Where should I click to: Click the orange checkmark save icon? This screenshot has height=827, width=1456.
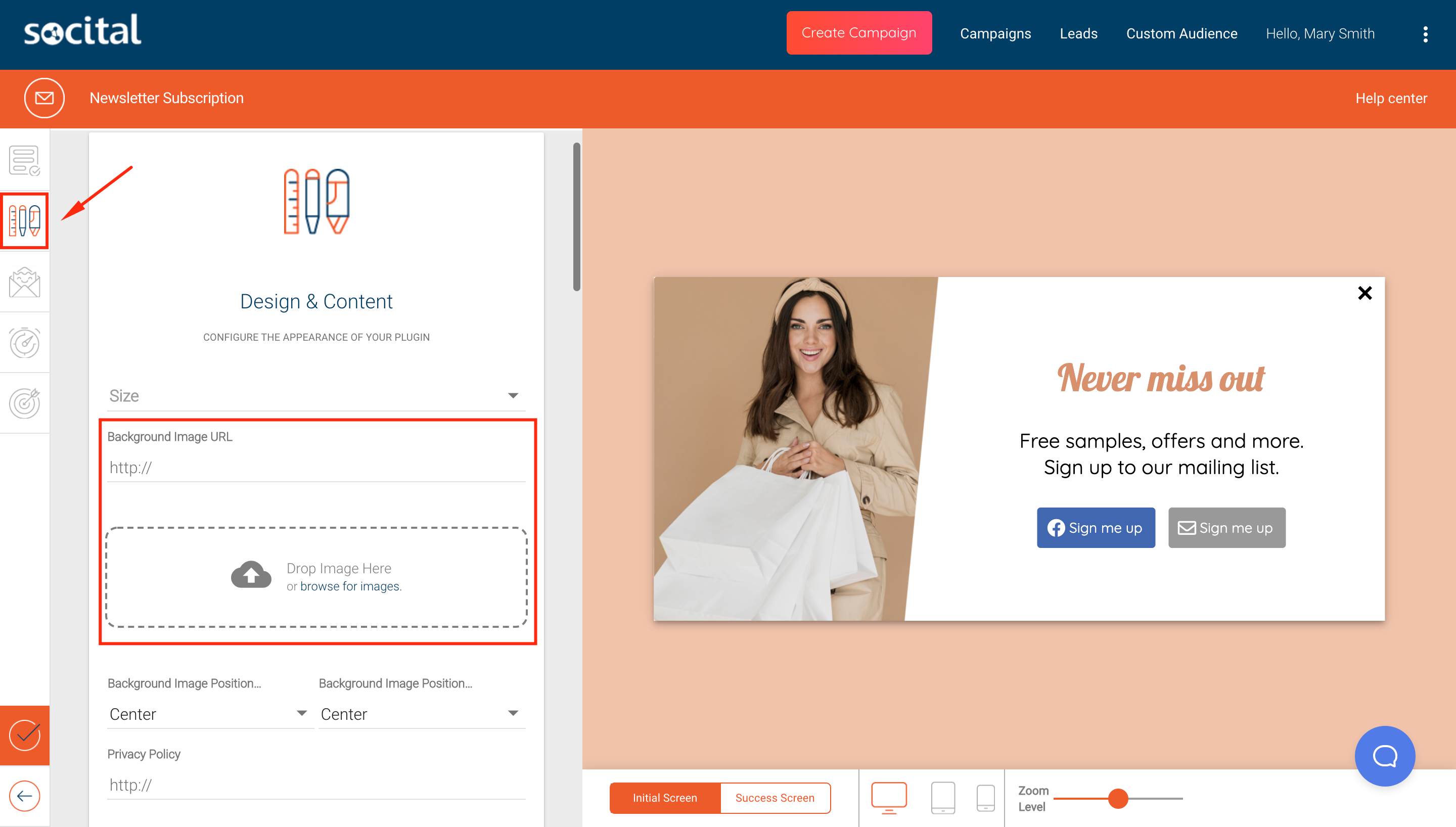(x=24, y=735)
